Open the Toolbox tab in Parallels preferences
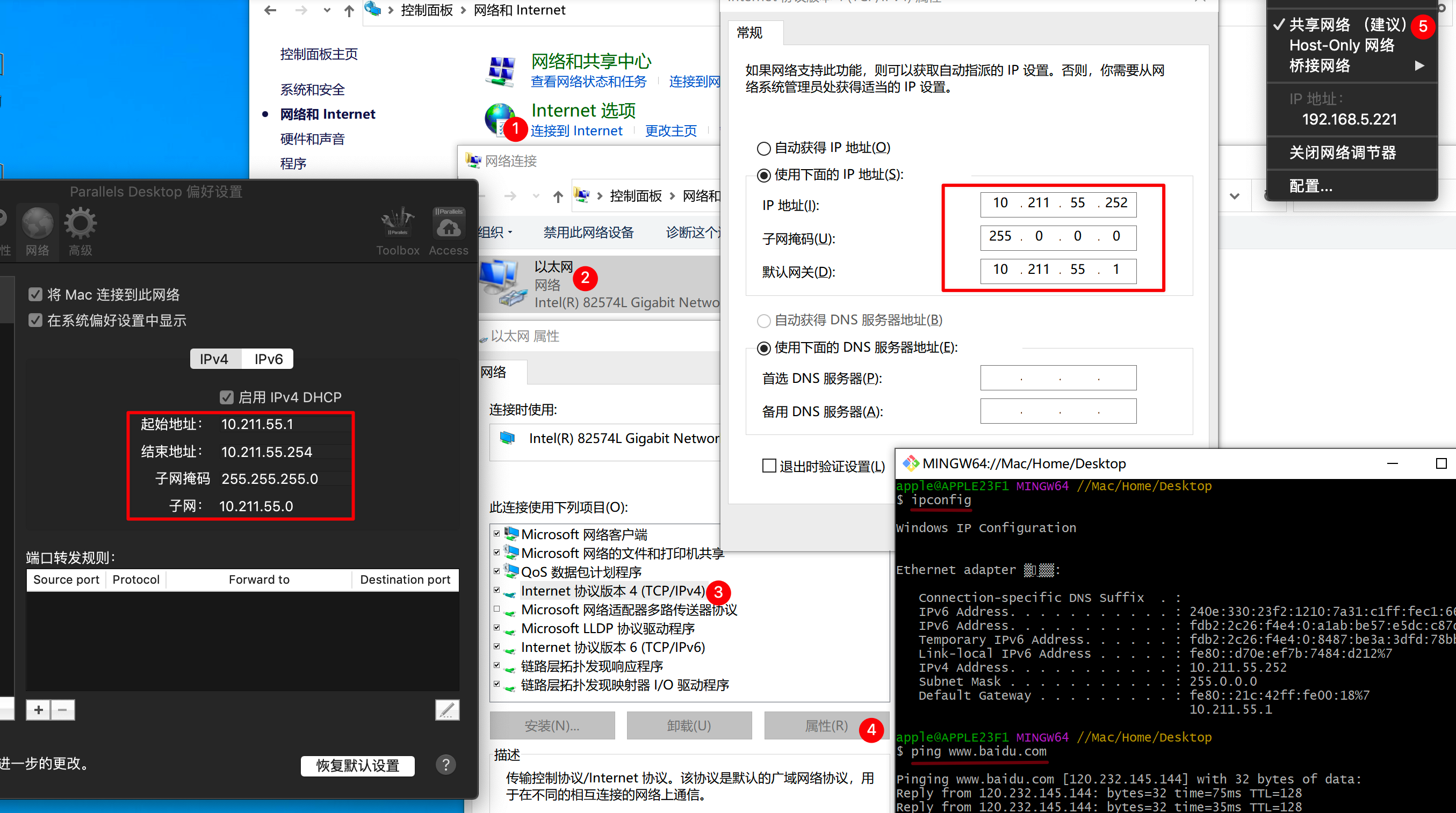Screen dimensions: 1456x813 click(398, 231)
